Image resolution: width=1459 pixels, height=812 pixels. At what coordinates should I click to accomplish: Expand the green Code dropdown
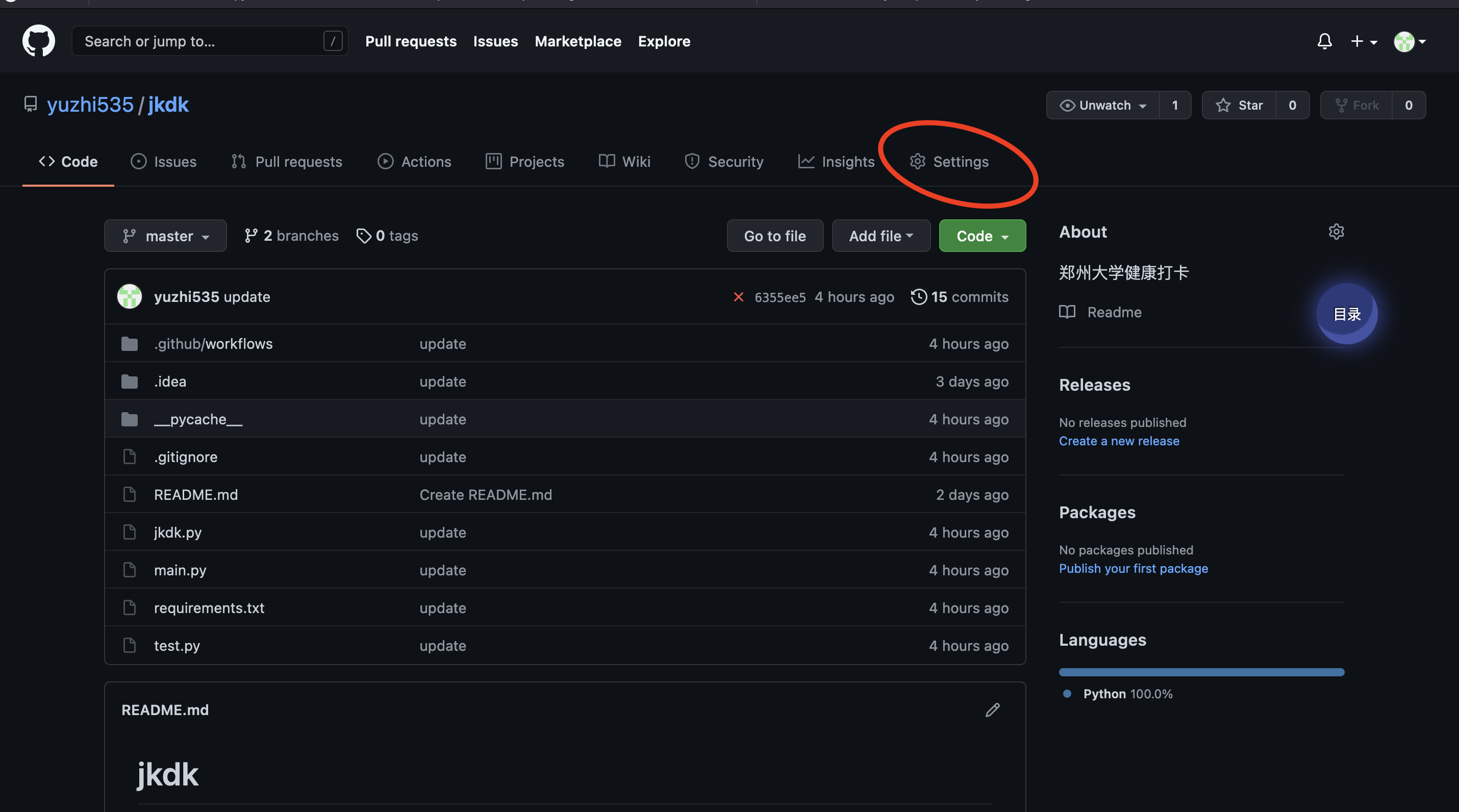coord(982,236)
